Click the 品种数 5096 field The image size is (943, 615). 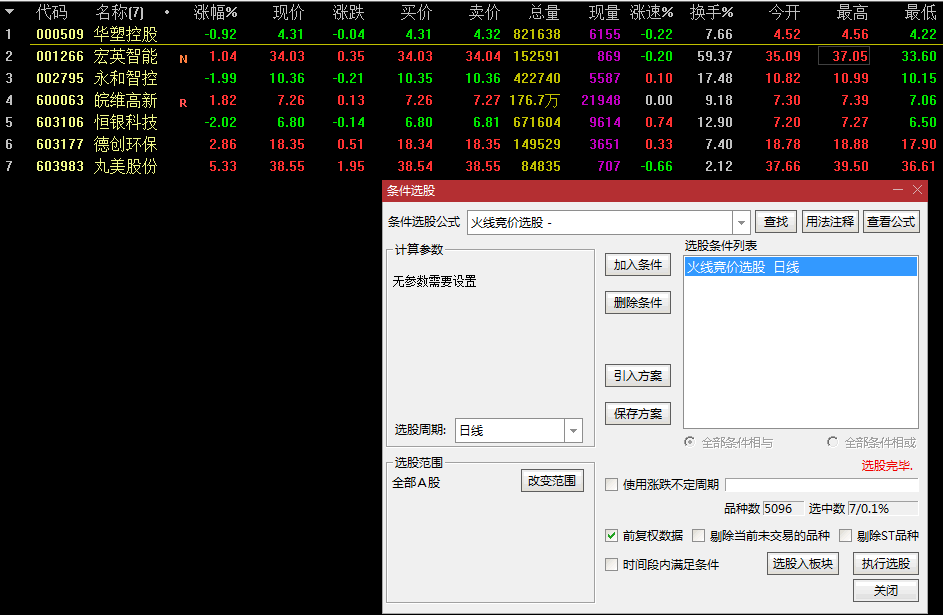[783, 509]
